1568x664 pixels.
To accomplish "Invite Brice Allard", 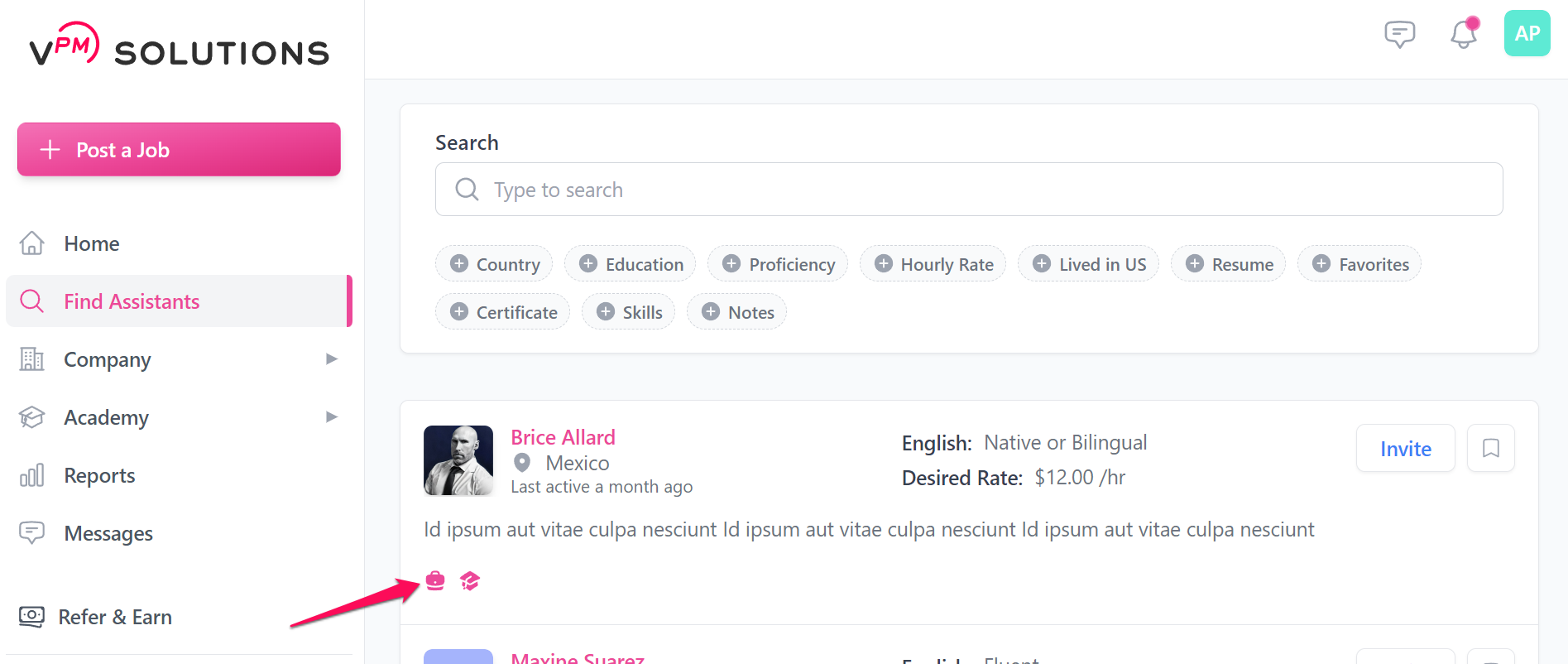I will [1405, 449].
